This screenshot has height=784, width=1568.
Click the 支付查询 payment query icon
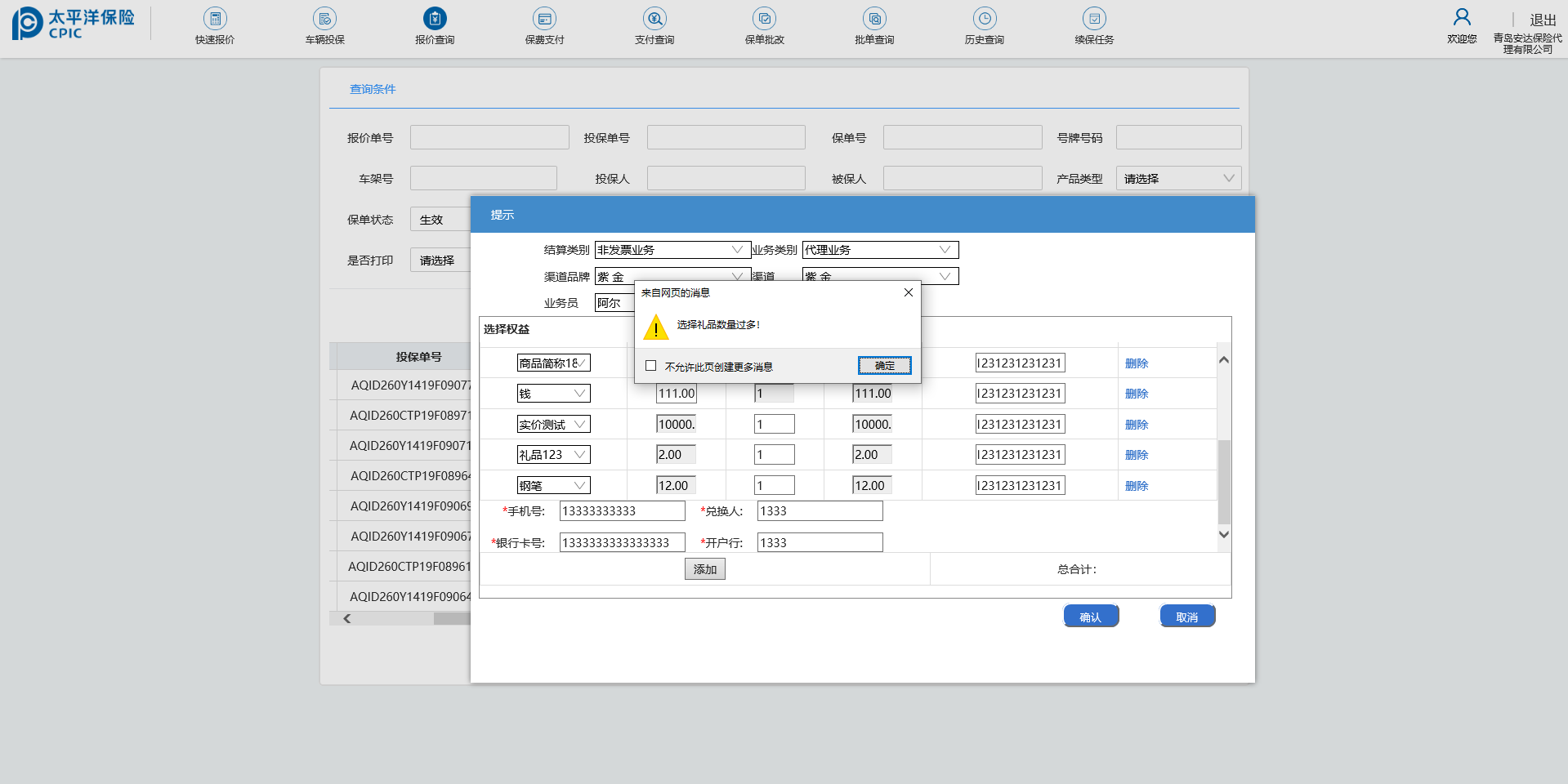(654, 19)
